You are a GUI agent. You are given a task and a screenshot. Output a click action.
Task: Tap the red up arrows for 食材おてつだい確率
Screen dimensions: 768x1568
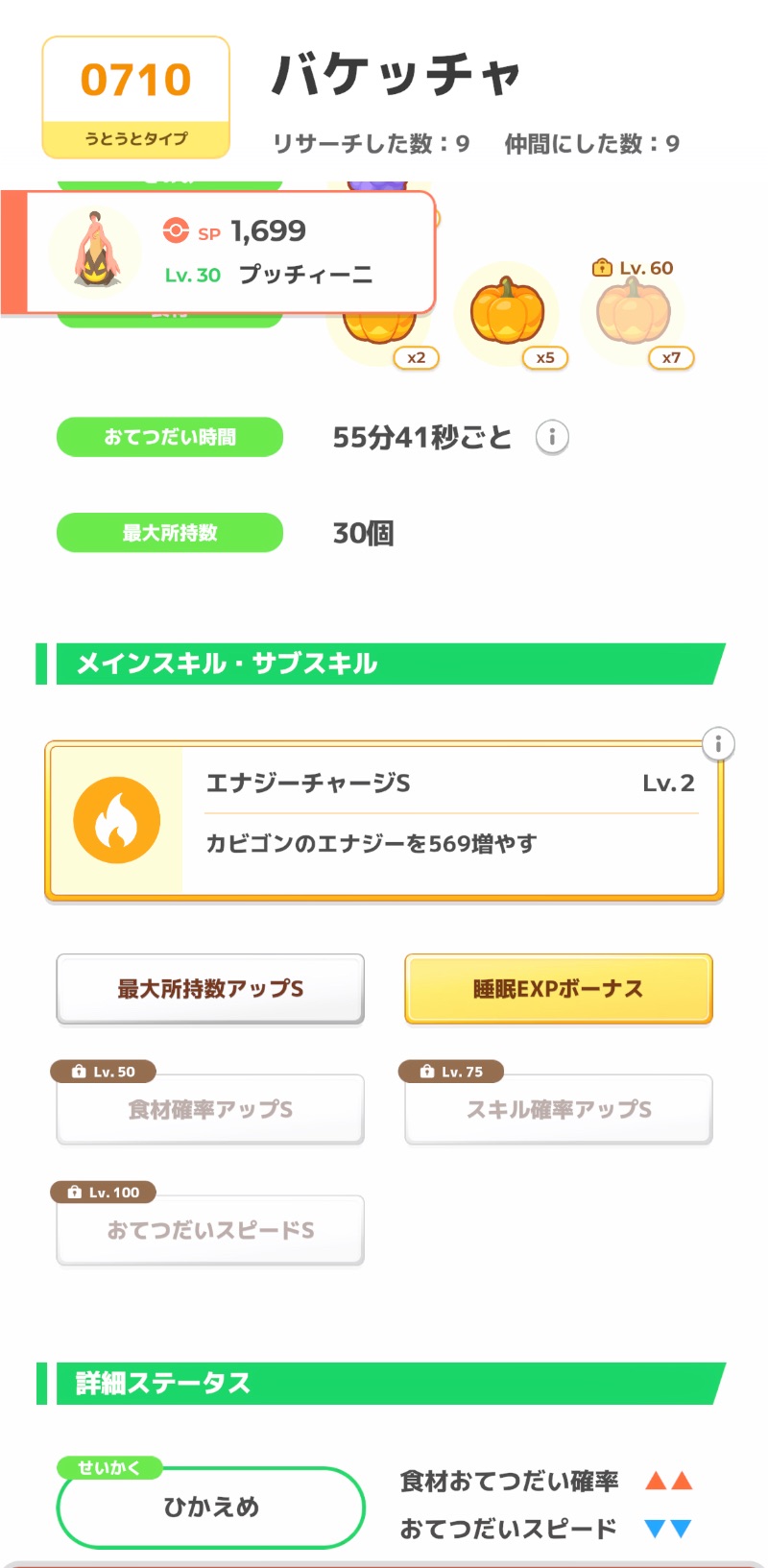(x=668, y=1481)
